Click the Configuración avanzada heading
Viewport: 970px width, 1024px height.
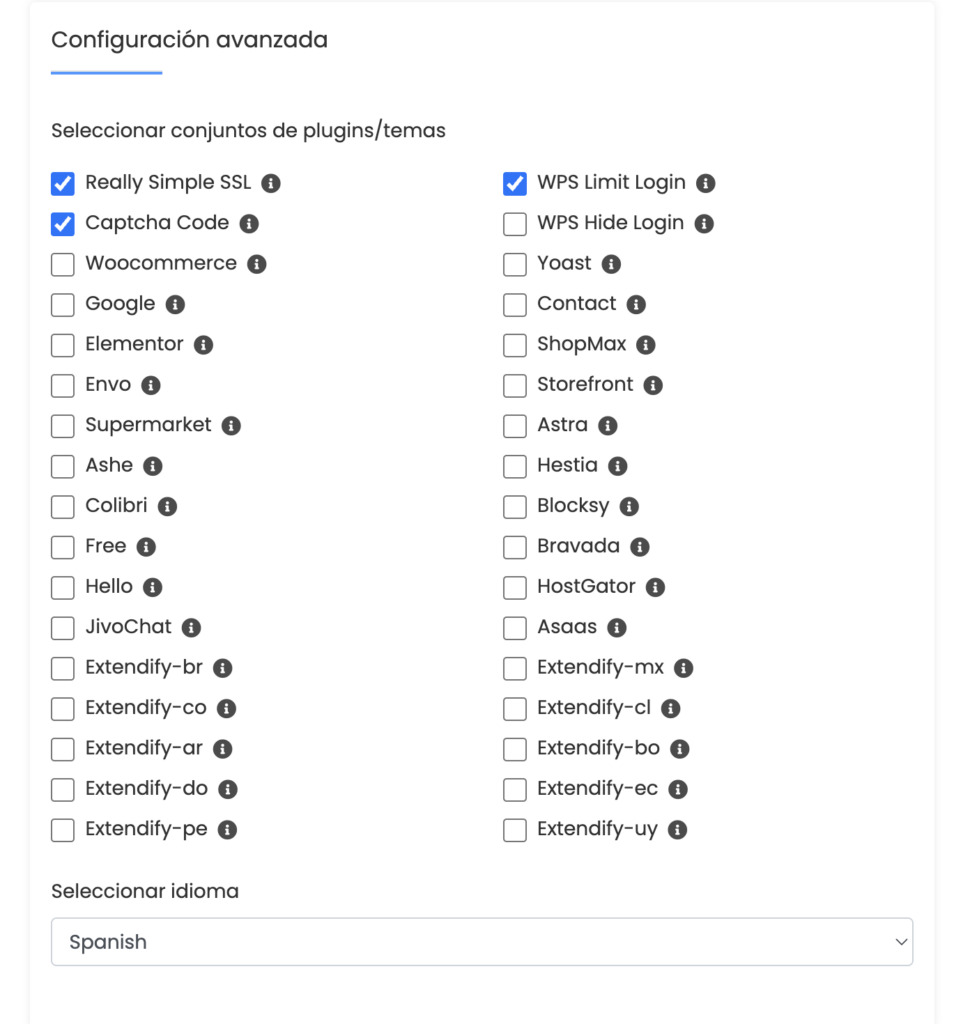click(189, 40)
